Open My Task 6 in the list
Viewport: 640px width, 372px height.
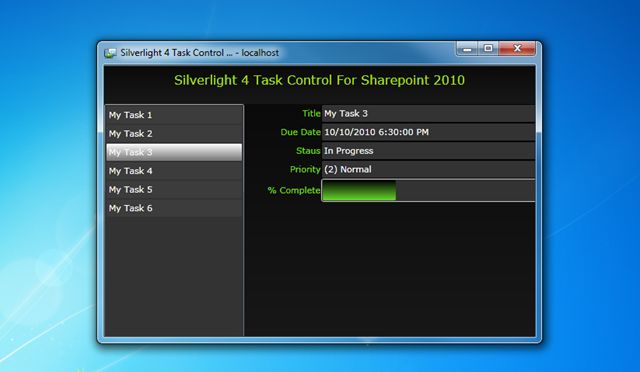pyautogui.click(x=174, y=208)
